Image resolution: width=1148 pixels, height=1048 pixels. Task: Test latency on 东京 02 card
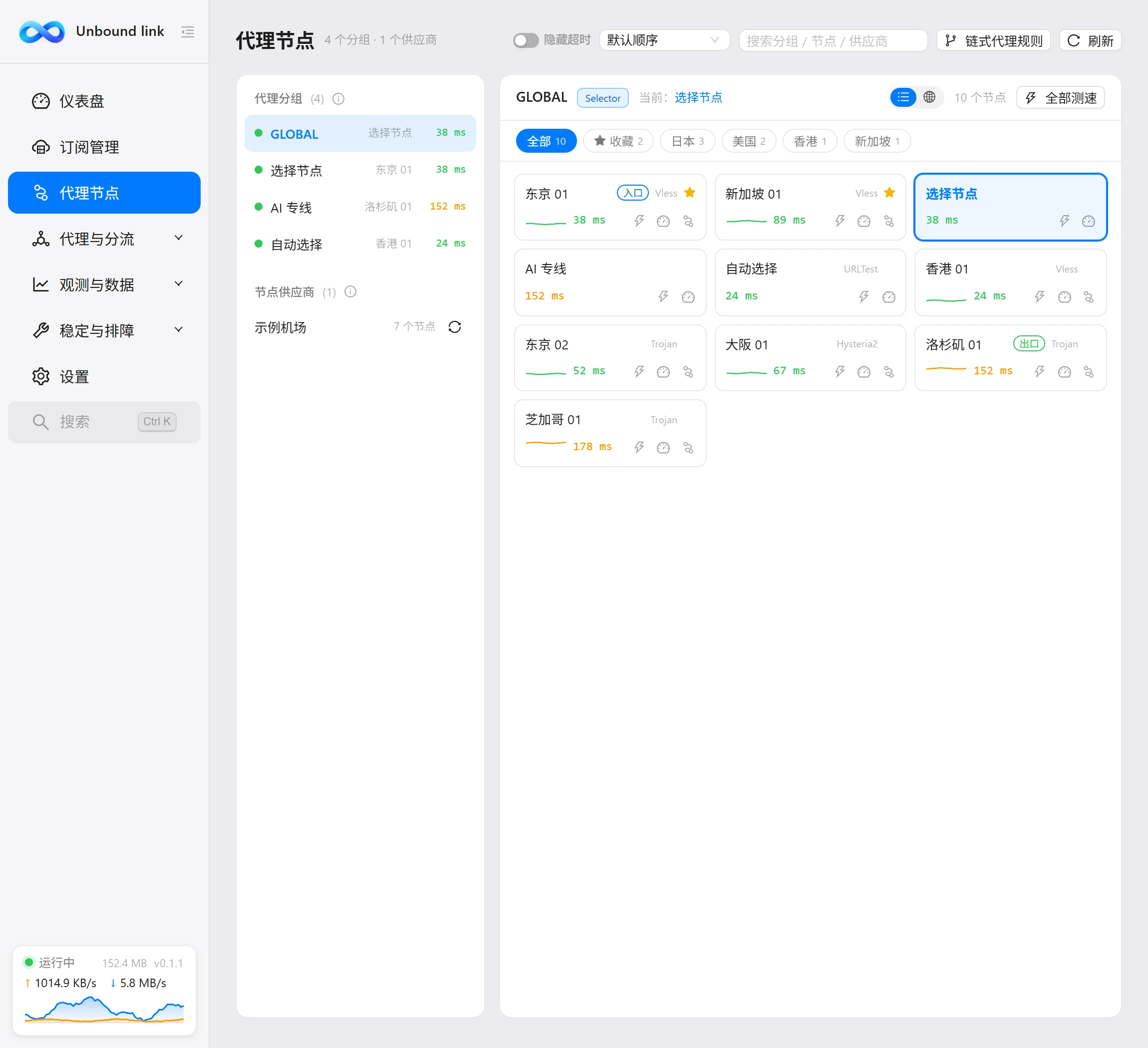click(639, 372)
